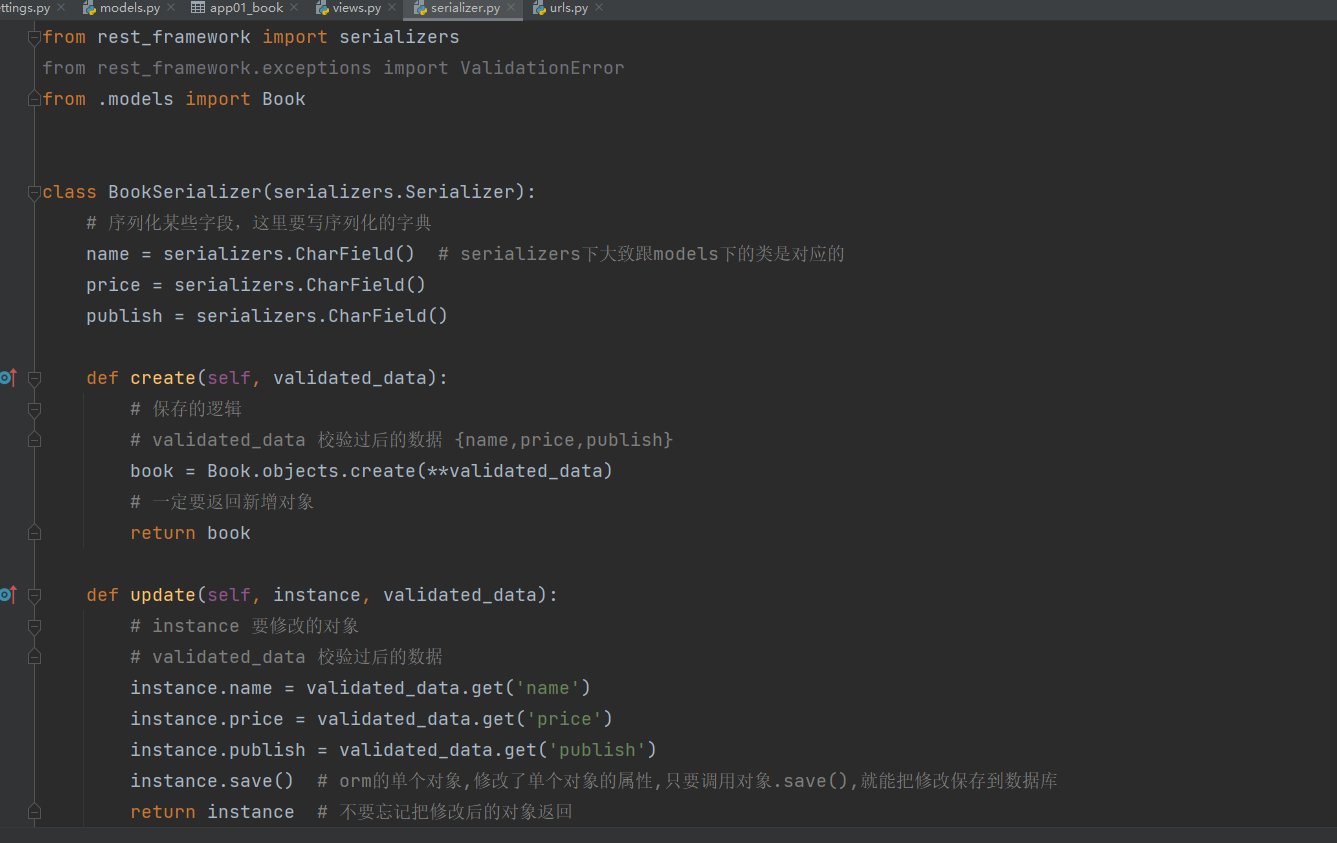
Task: Click the 'BookSerializer' class name
Action: pyautogui.click(x=185, y=192)
